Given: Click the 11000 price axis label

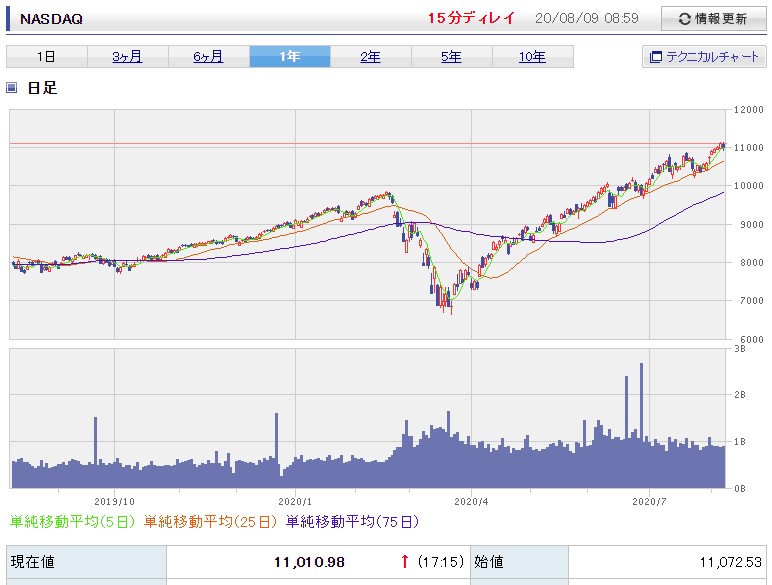Looking at the screenshot, I should point(748,148).
